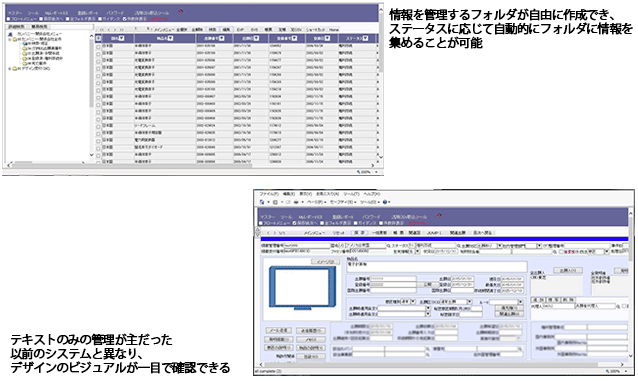Toggle 全フォルダ表示 checkbox in list window
The image size is (638, 381).
tap(68, 19)
